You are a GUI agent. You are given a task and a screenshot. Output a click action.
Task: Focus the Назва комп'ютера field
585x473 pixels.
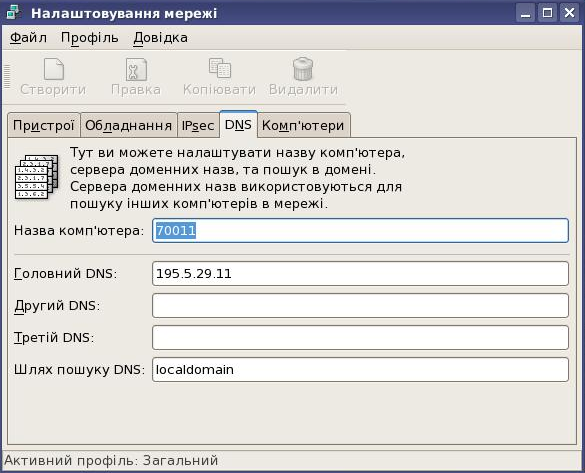click(x=360, y=231)
